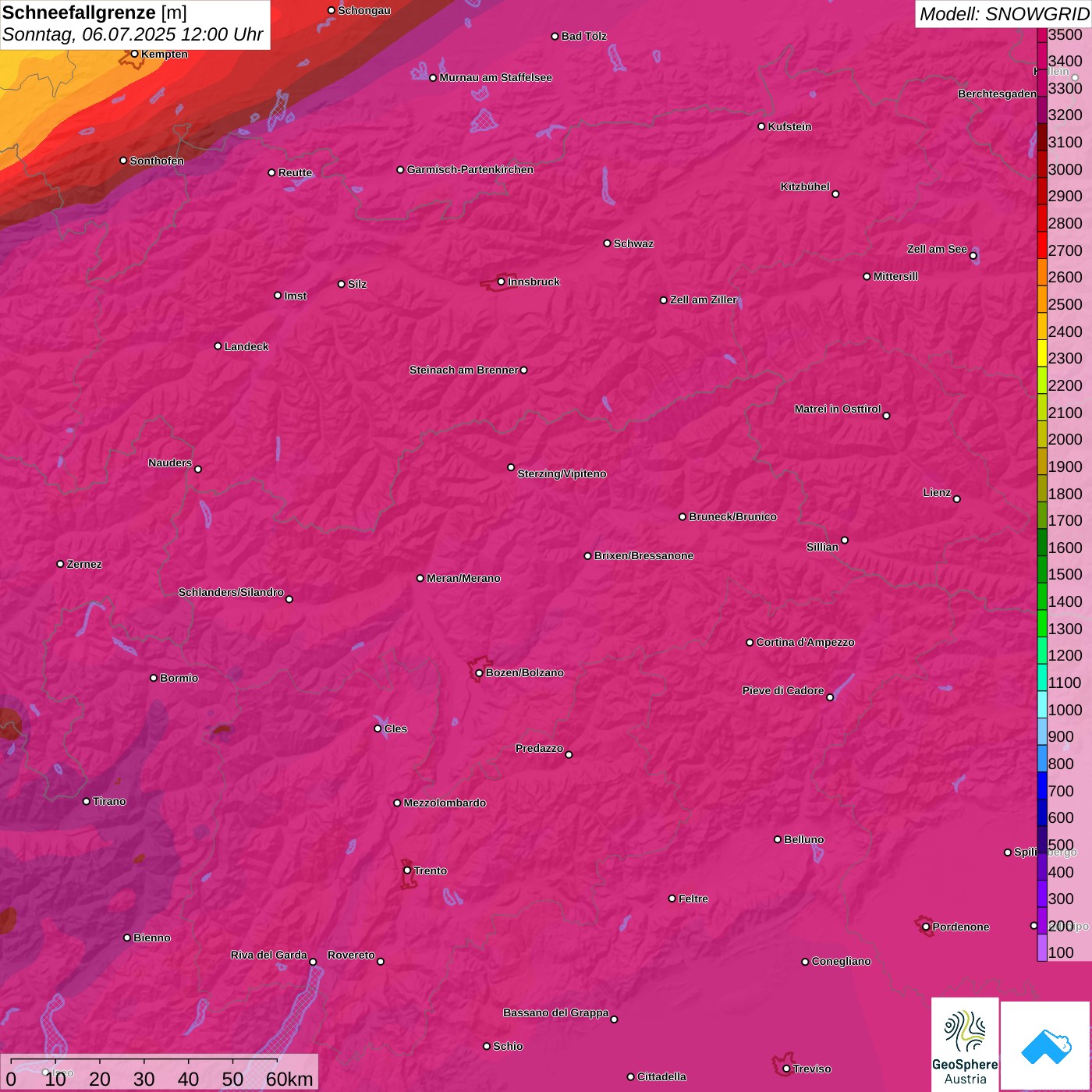The image size is (1092, 1092).
Task: Click the Pordenone city marker
Action: [x=926, y=927]
